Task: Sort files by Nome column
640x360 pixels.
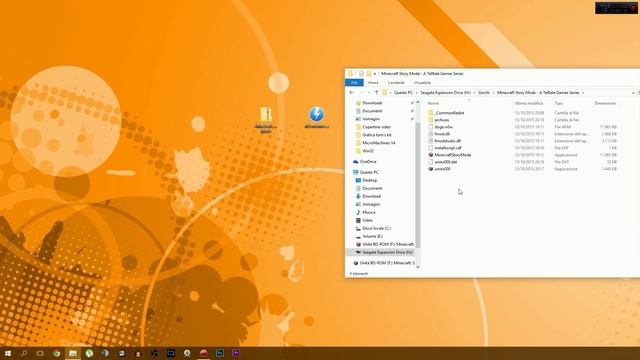Action: (x=433, y=103)
